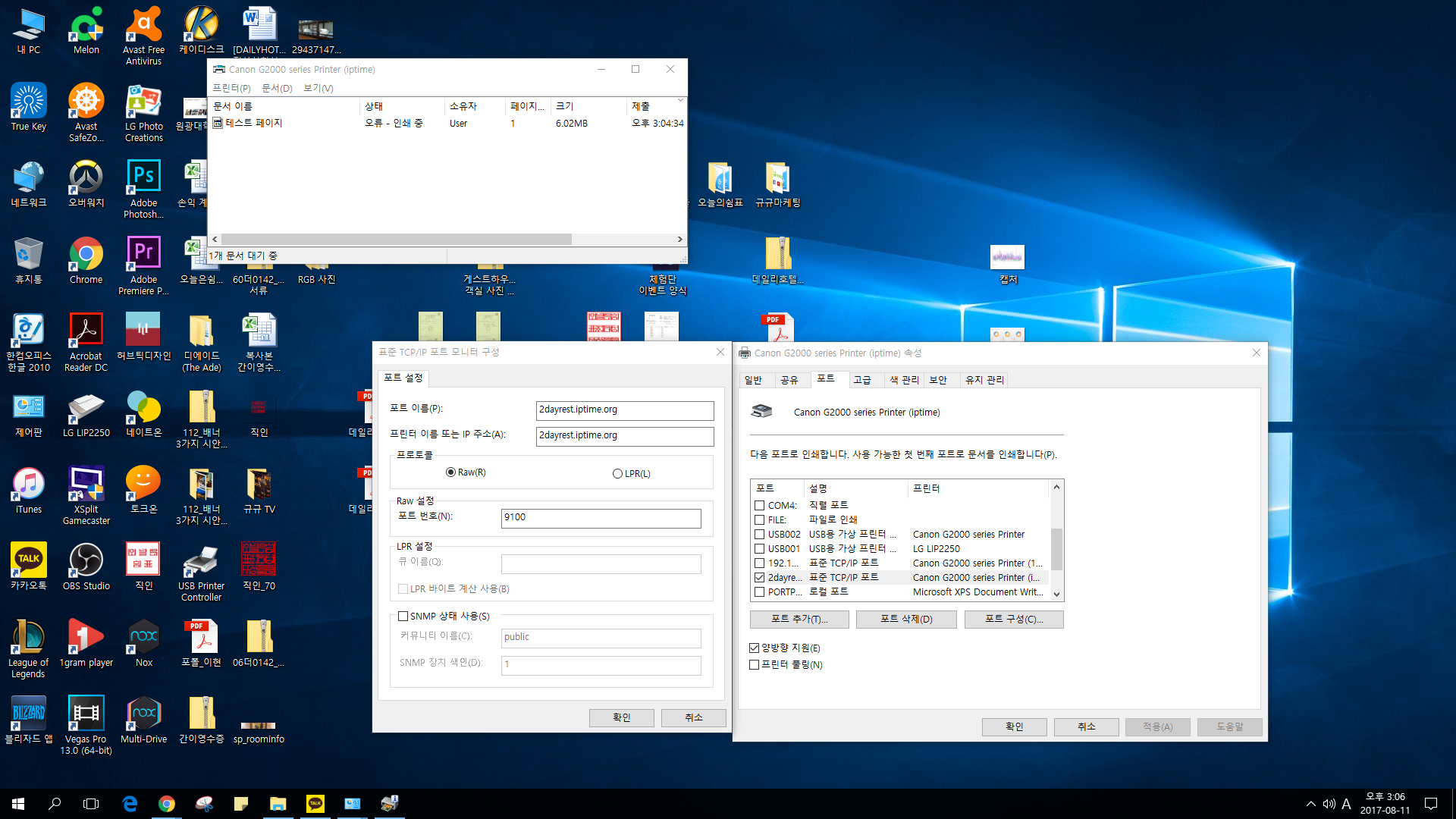Open the Nox desktop icon
Viewport: 1456px width, 819px height.
[x=143, y=643]
